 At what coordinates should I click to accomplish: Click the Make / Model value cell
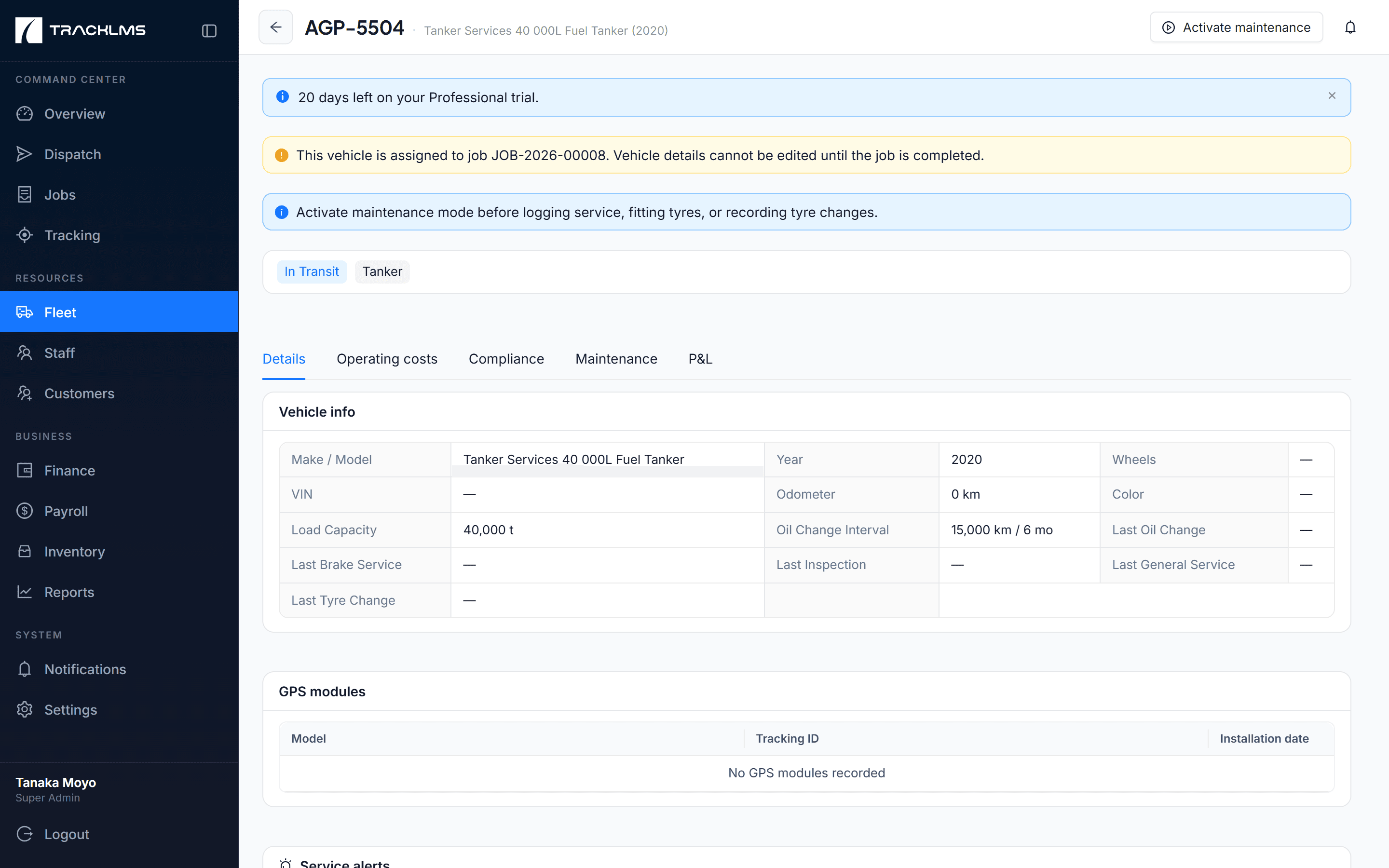click(607, 459)
